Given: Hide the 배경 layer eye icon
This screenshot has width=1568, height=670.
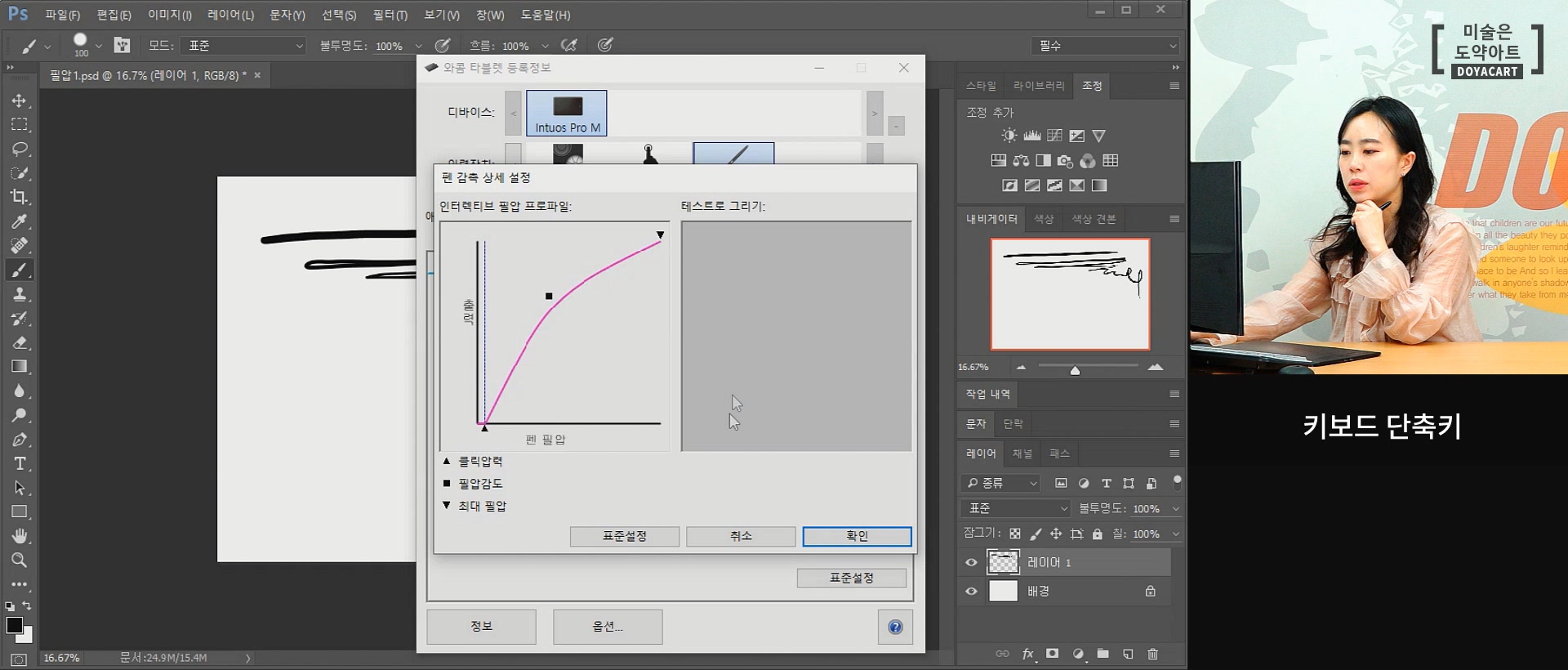Looking at the screenshot, I should point(971,591).
